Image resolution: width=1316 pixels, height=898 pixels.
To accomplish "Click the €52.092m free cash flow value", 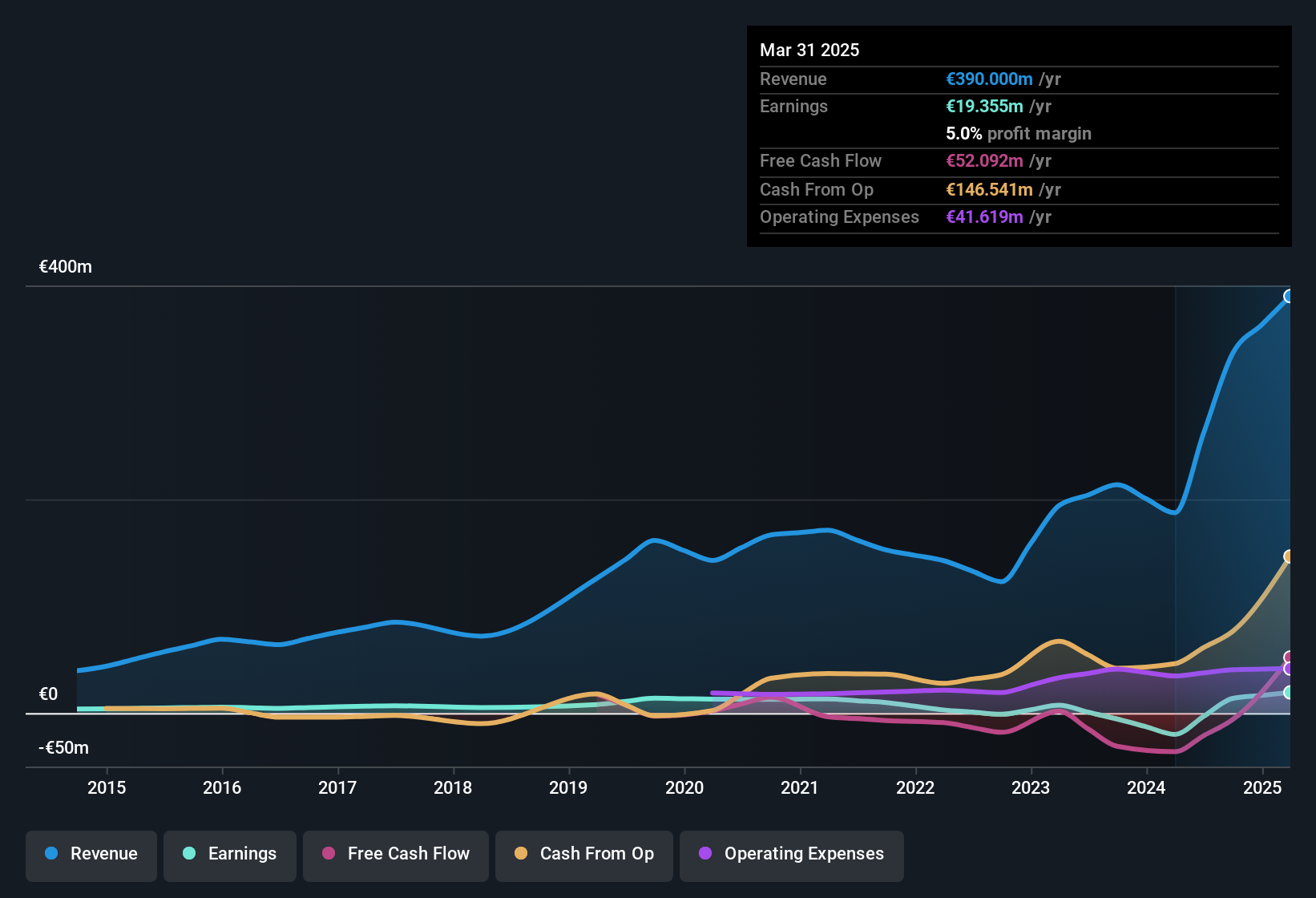I will [984, 160].
